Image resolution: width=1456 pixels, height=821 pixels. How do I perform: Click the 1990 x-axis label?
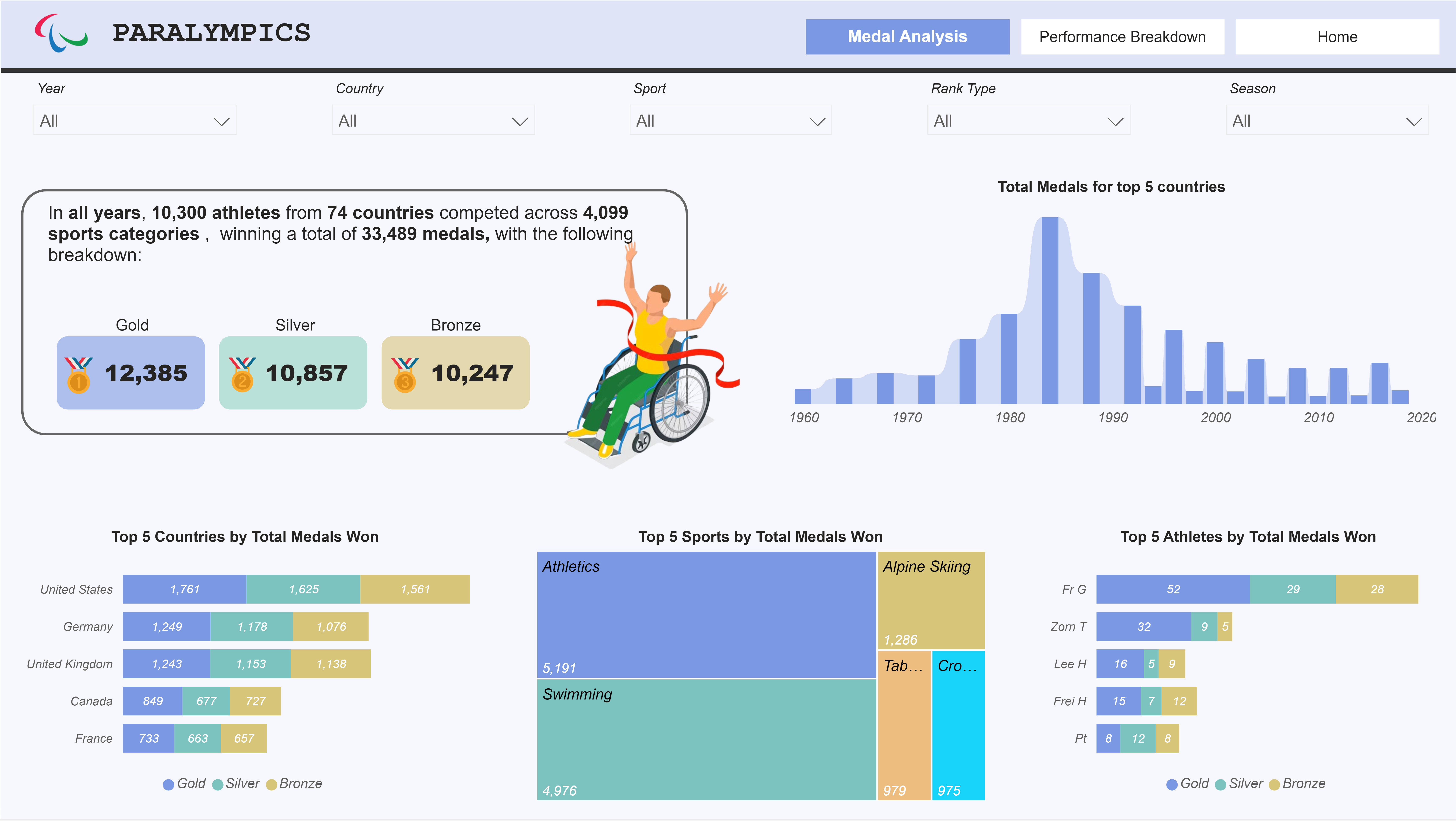click(1113, 418)
